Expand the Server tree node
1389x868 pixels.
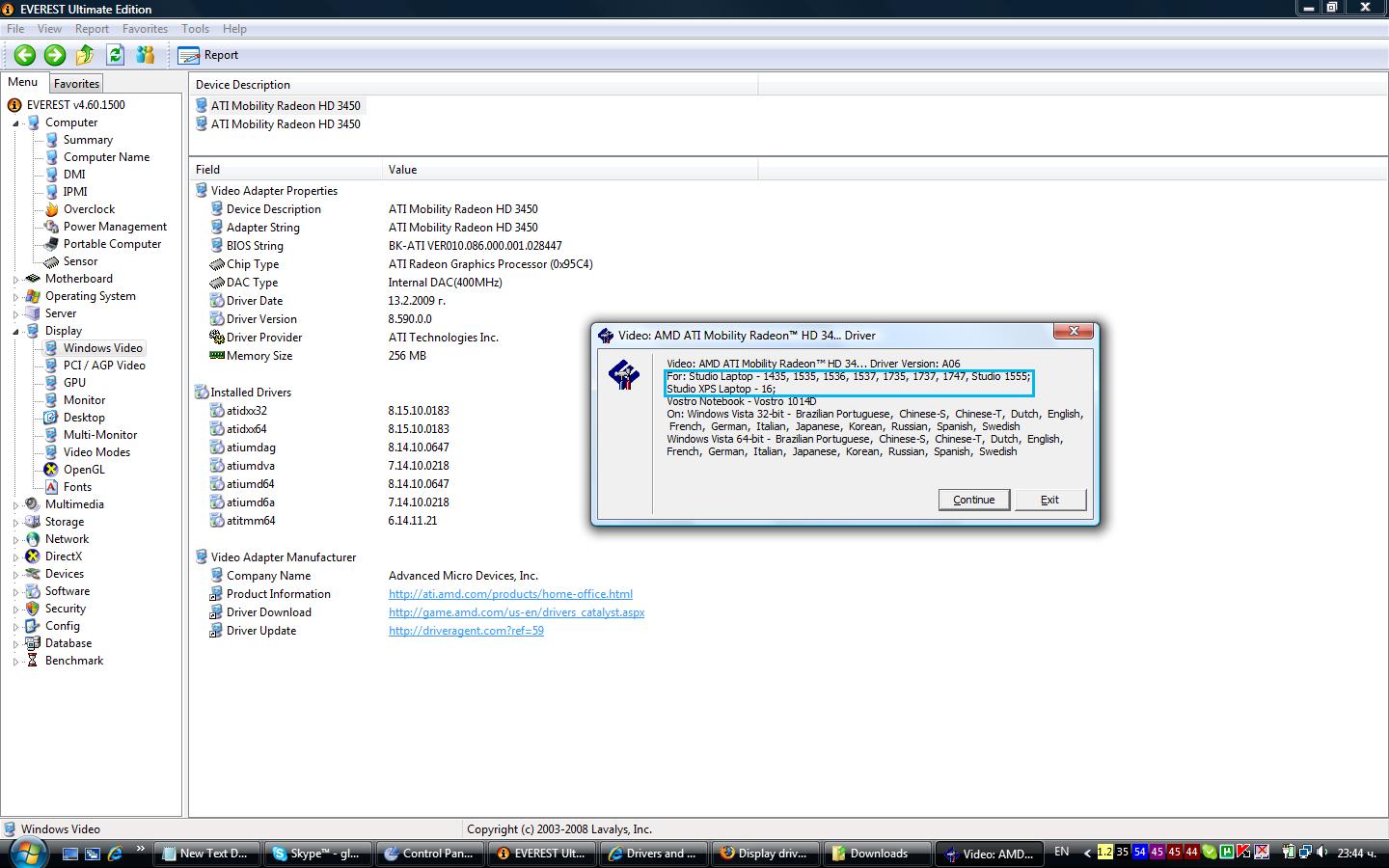(15, 314)
